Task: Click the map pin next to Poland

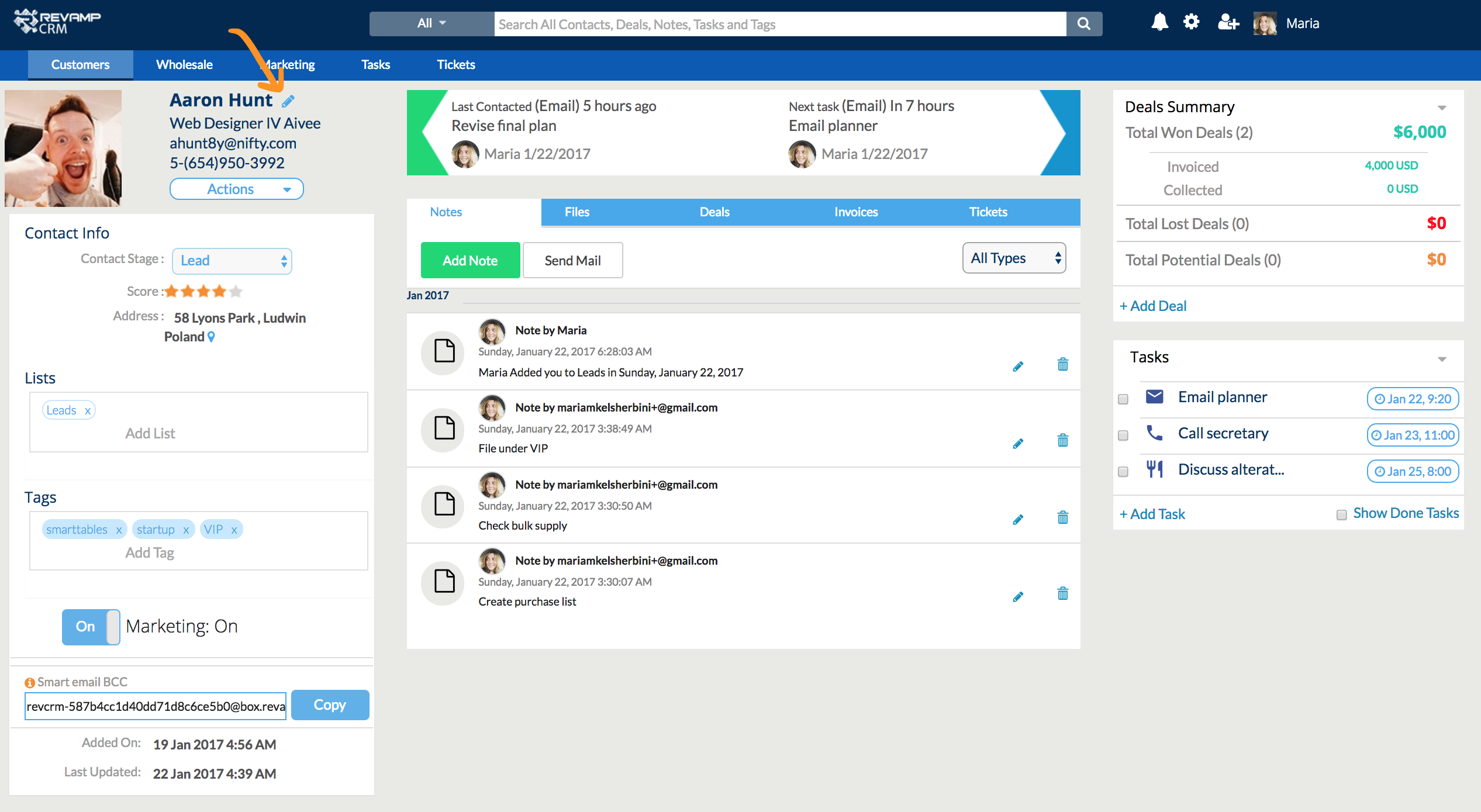Action: [x=212, y=337]
